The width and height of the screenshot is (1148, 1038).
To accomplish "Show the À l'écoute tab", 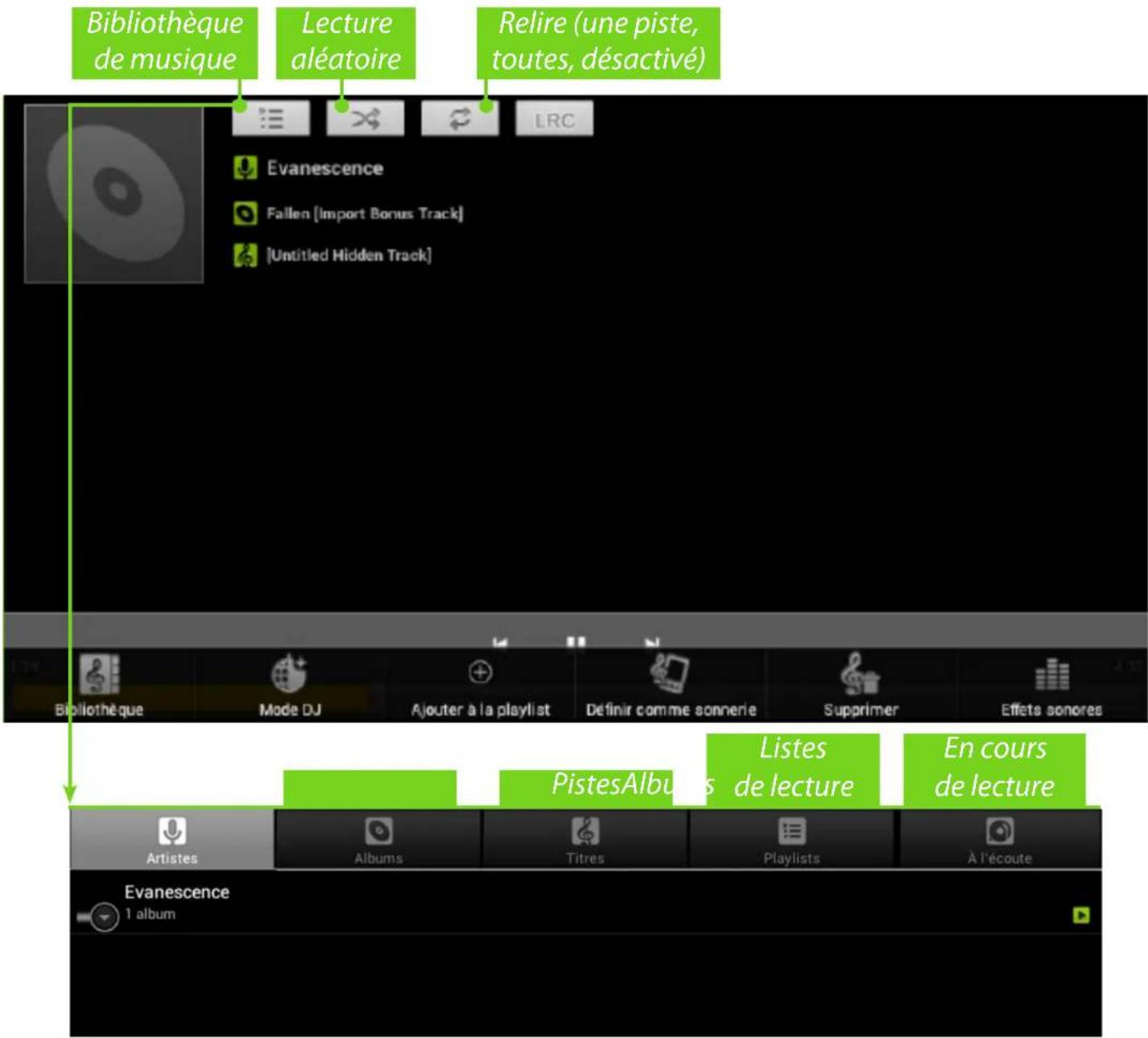I will point(1000,839).
